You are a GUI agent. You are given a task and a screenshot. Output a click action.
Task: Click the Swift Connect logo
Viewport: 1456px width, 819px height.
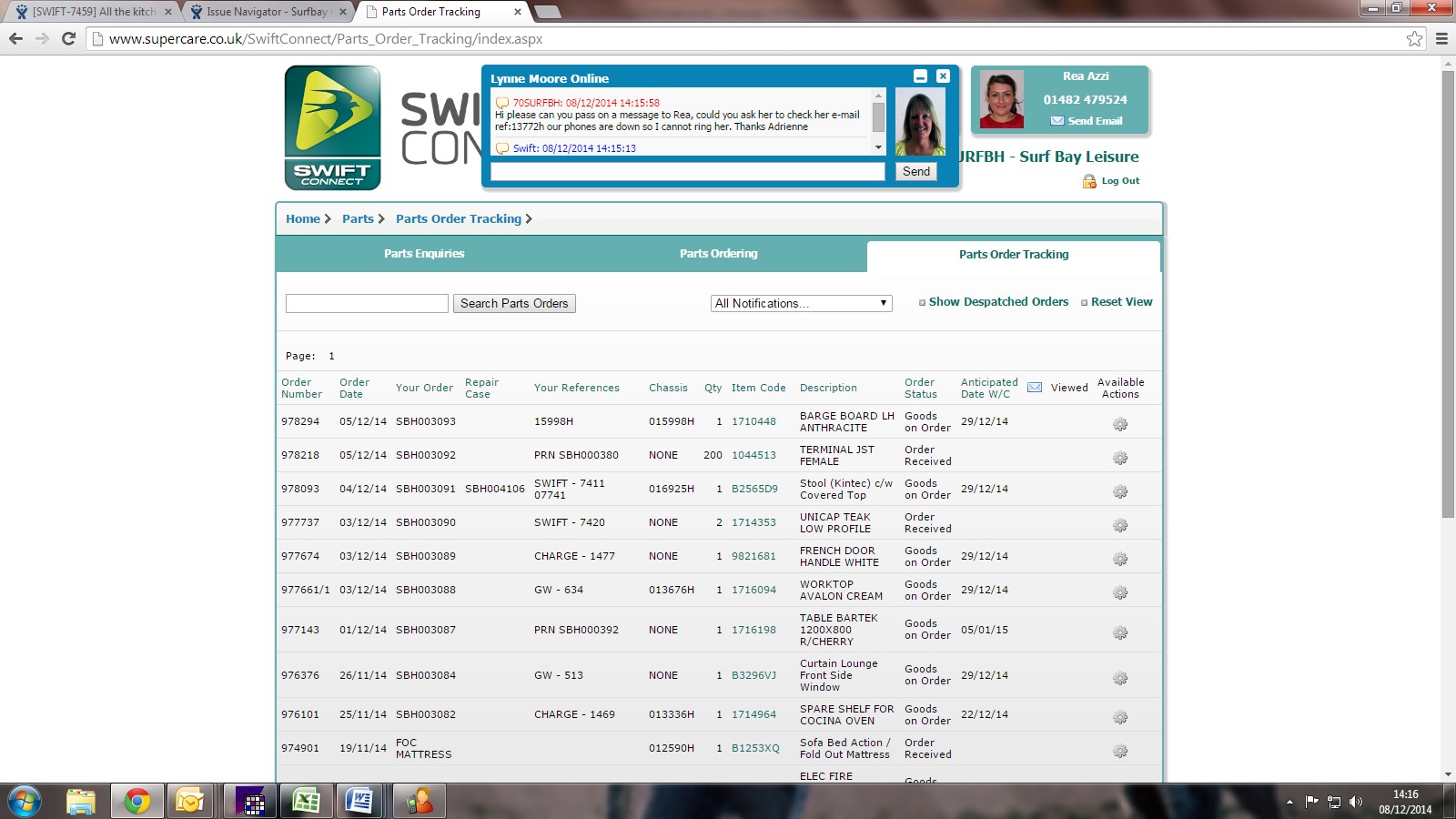(x=332, y=127)
